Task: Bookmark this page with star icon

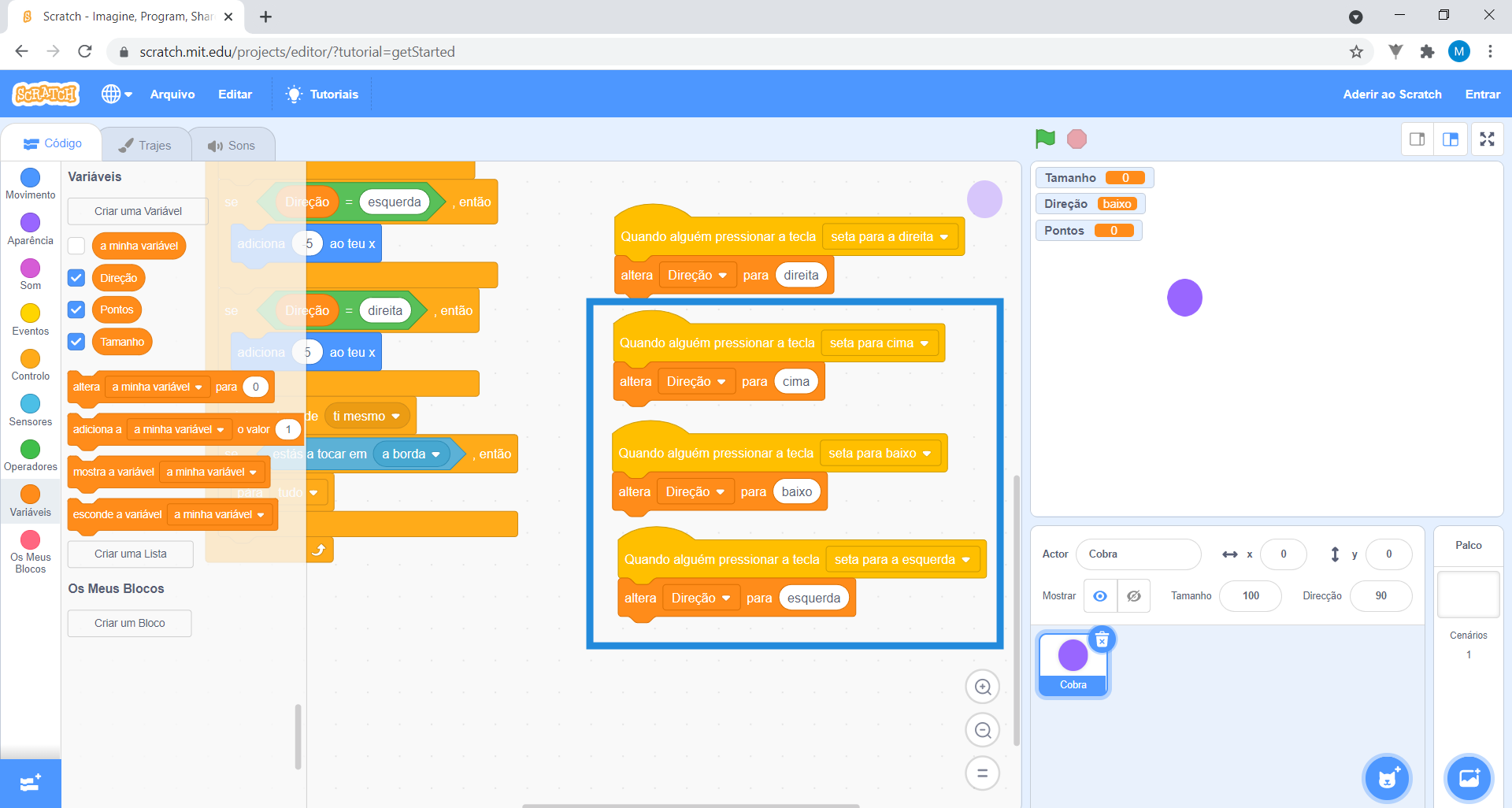Action: click(1356, 52)
